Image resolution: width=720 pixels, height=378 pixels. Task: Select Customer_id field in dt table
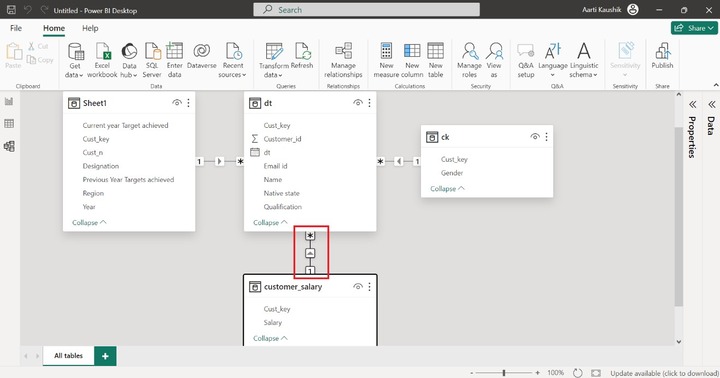[282, 139]
